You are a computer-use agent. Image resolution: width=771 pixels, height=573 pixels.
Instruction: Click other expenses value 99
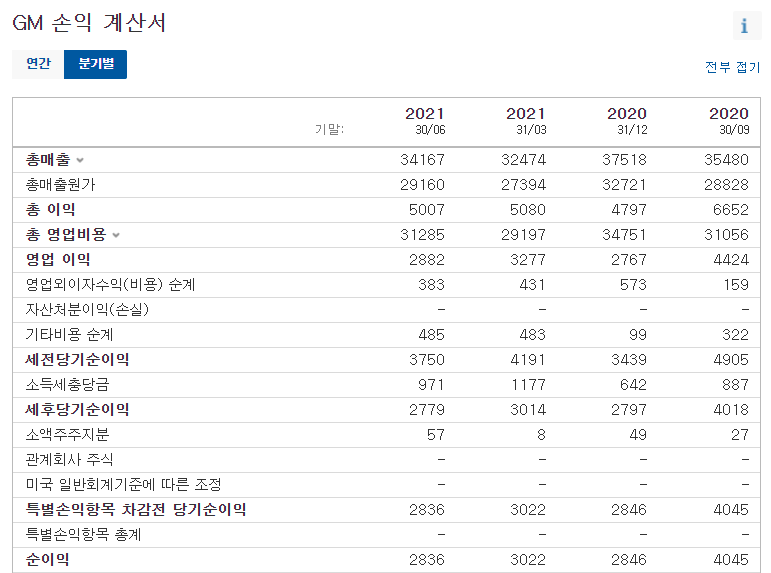pos(638,335)
